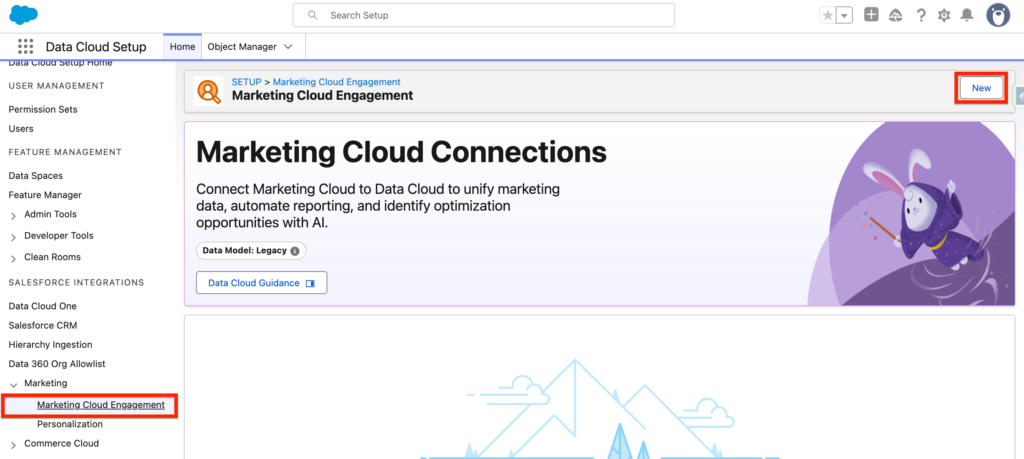Collapse the Marketing tree section
This screenshot has height=459, width=1024.
(x=13, y=384)
